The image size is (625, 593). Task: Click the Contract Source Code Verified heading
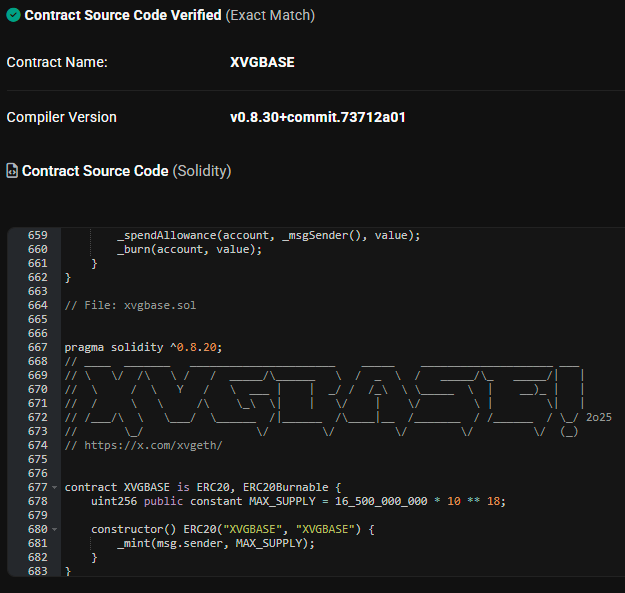[123, 15]
